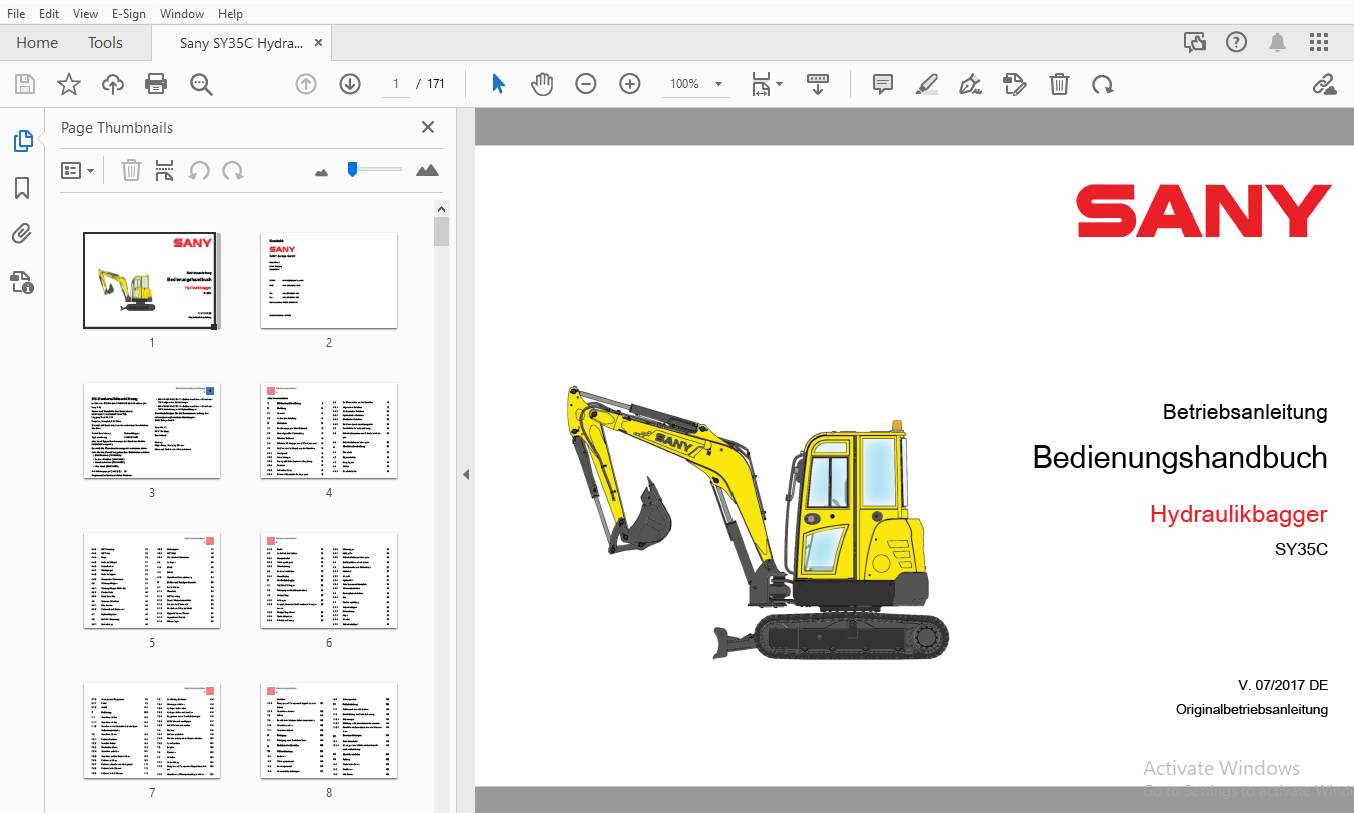Open the Bookmarks panel
The image size is (1354, 813).
22,188
